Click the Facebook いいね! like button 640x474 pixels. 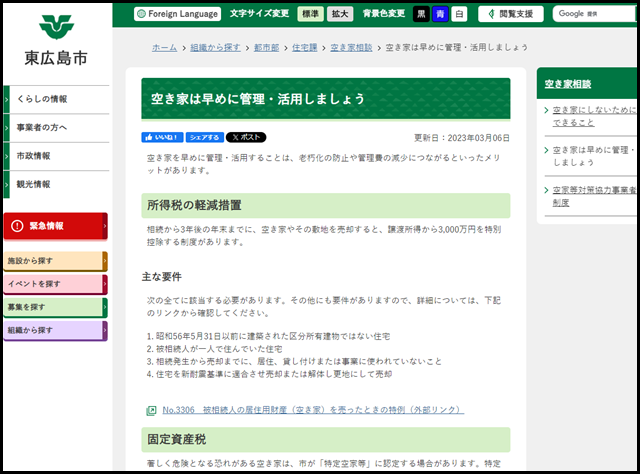(x=162, y=138)
